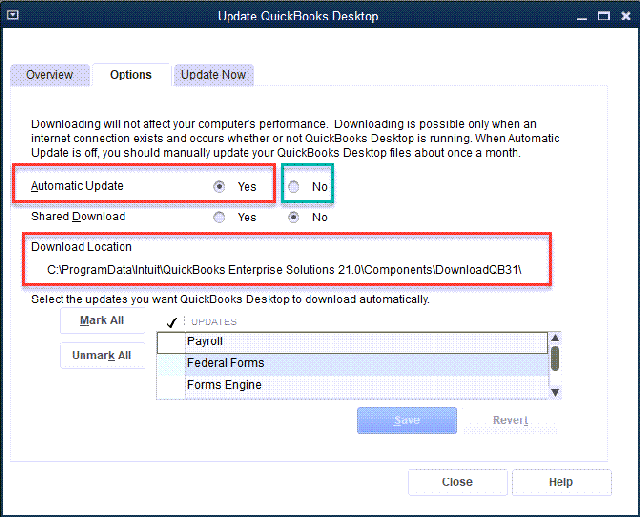Image resolution: width=640 pixels, height=517 pixels.
Task: Click the download location path text
Action: click(284, 270)
